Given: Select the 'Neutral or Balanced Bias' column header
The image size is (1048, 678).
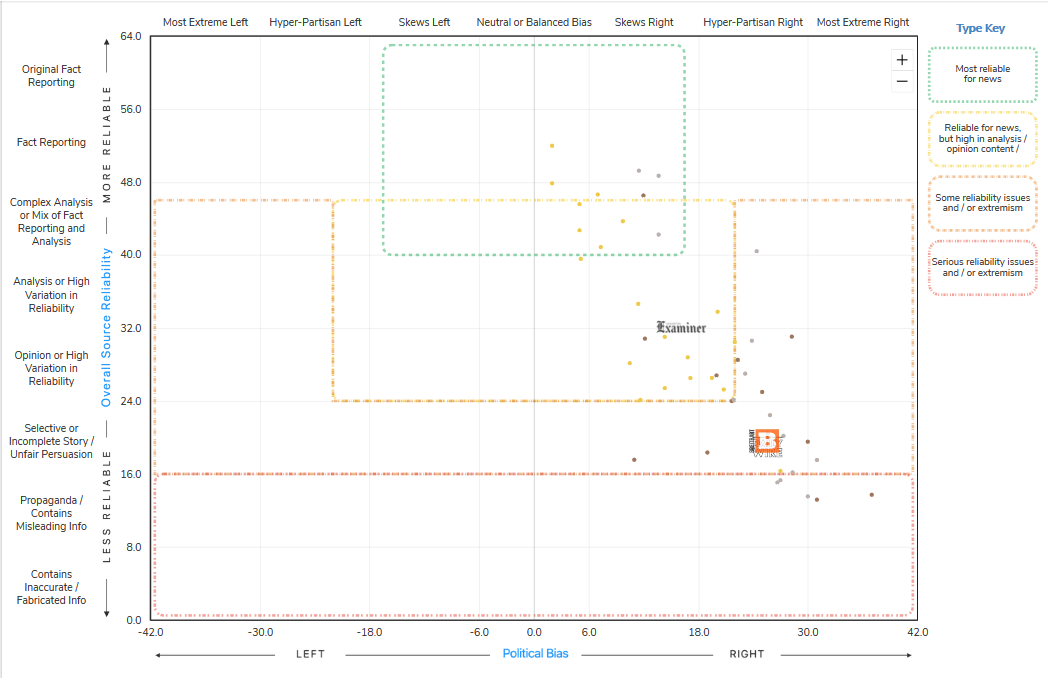Looking at the screenshot, I should point(533,22).
